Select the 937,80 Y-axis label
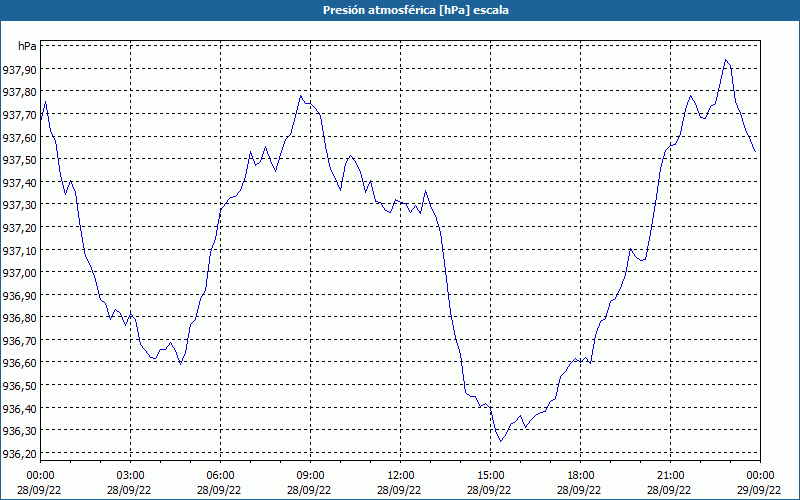This screenshot has width=800, height=500. [x=20, y=93]
